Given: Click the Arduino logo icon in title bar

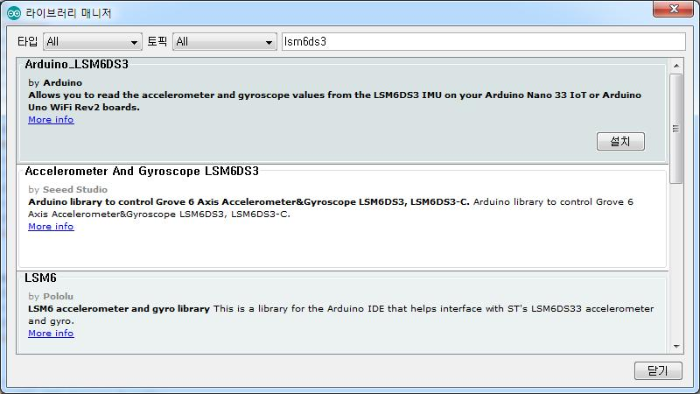Looking at the screenshot, I should click(14, 13).
